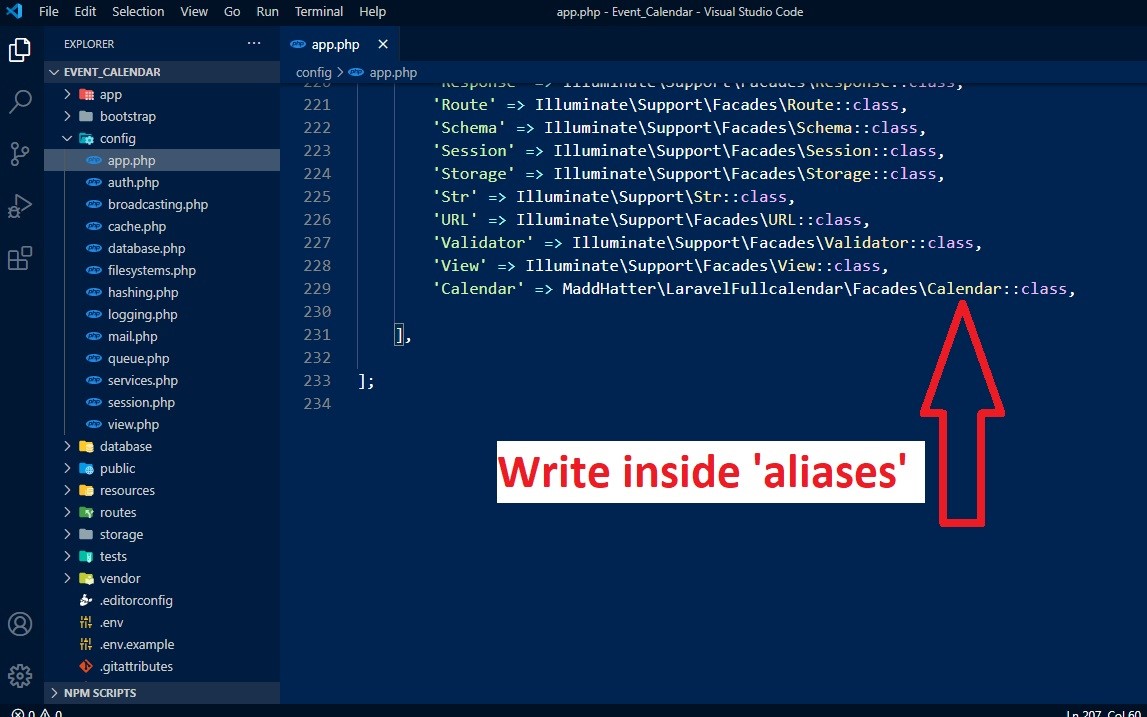Screen dimensions: 1147x717
Task: Expand the NPM SCRIPTS section
Action: tap(99, 692)
